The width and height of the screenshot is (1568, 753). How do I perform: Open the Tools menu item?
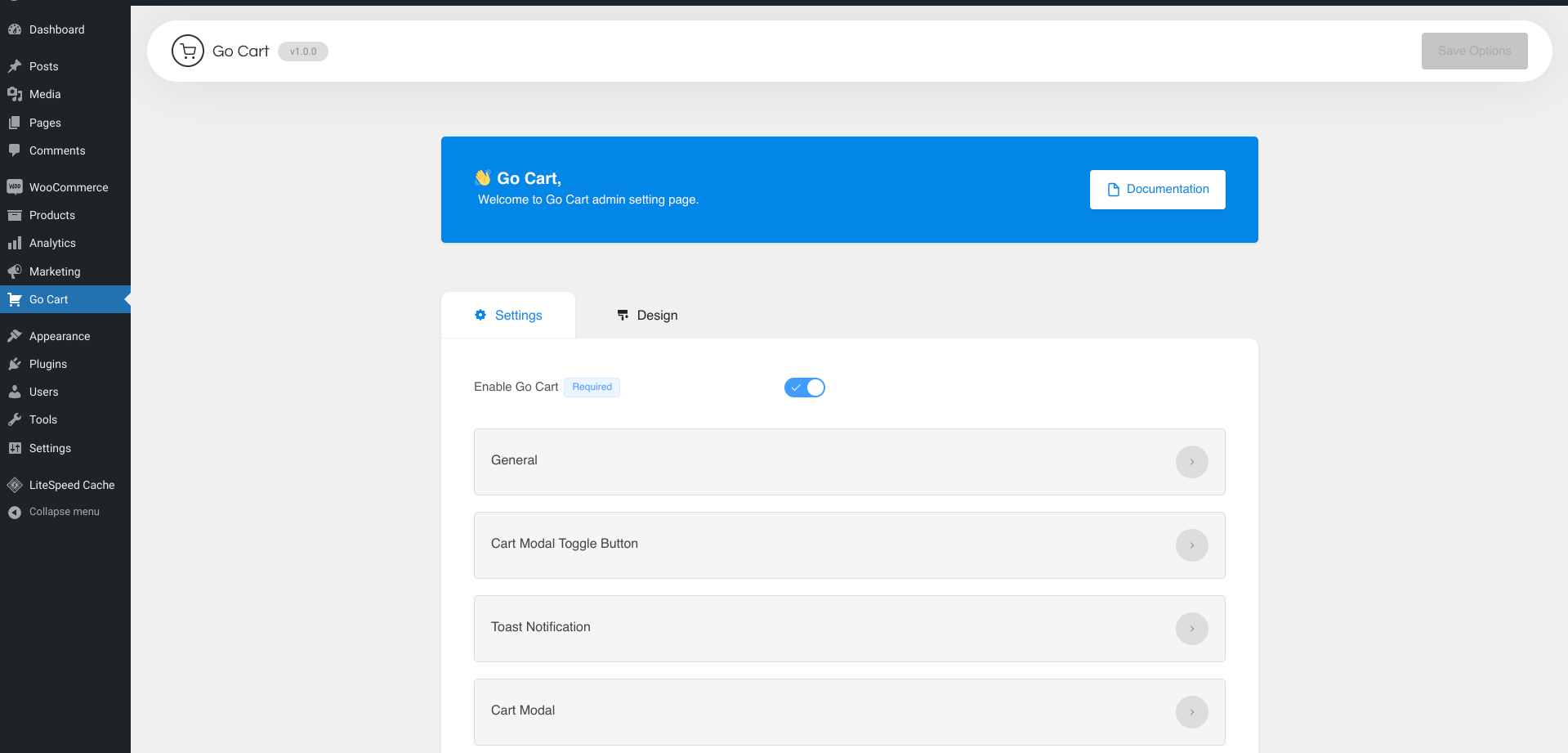pyautogui.click(x=65, y=419)
